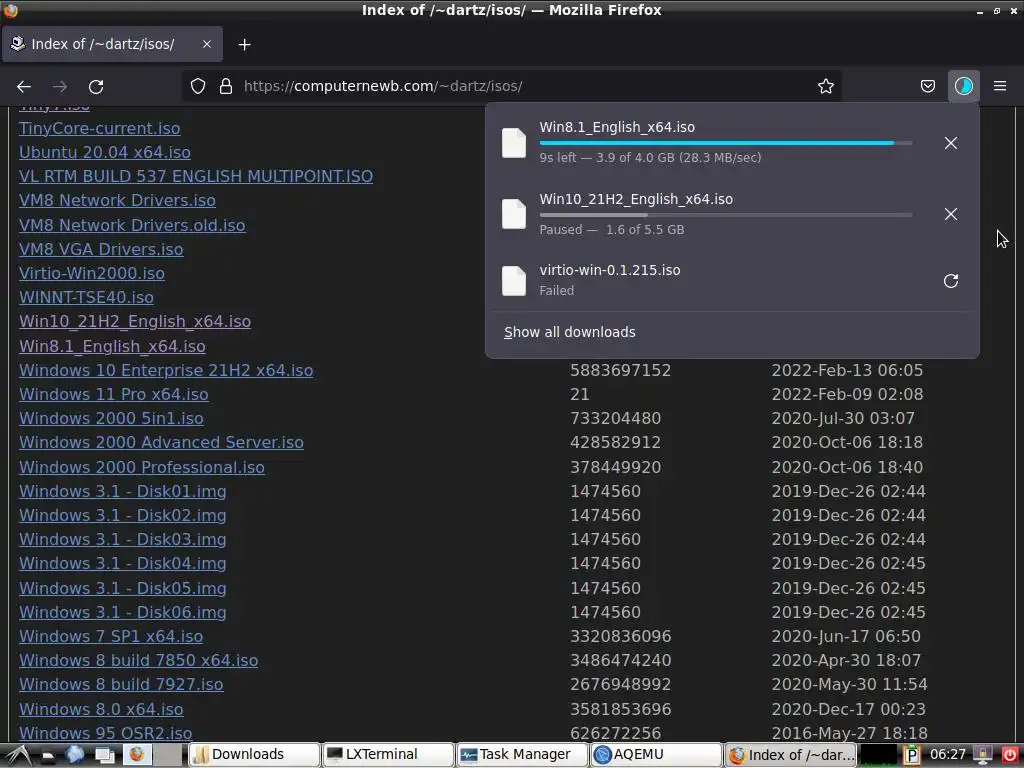The width and height of the screenshot is (1024, 768).
Task: Open Windows 3.1 - Disk05.img link
Action: pos(123,588)
